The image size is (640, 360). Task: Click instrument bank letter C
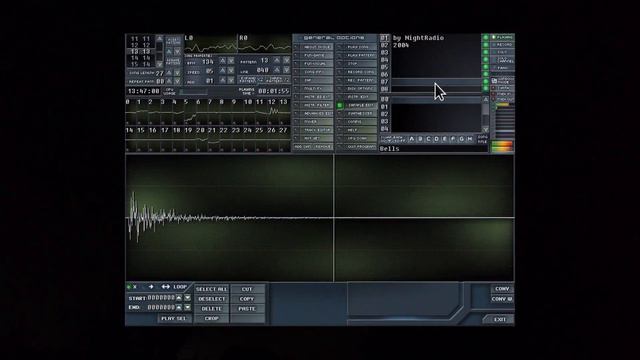428,139
